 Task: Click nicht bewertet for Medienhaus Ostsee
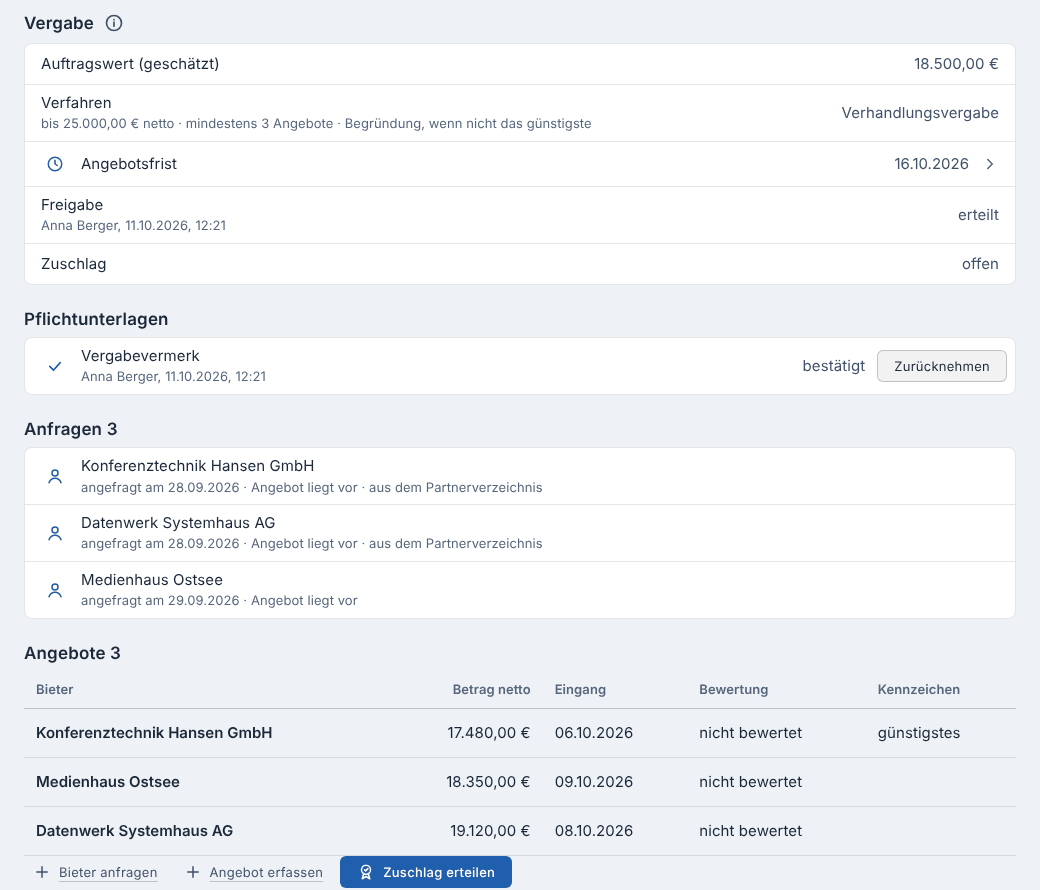coord(750,782)
